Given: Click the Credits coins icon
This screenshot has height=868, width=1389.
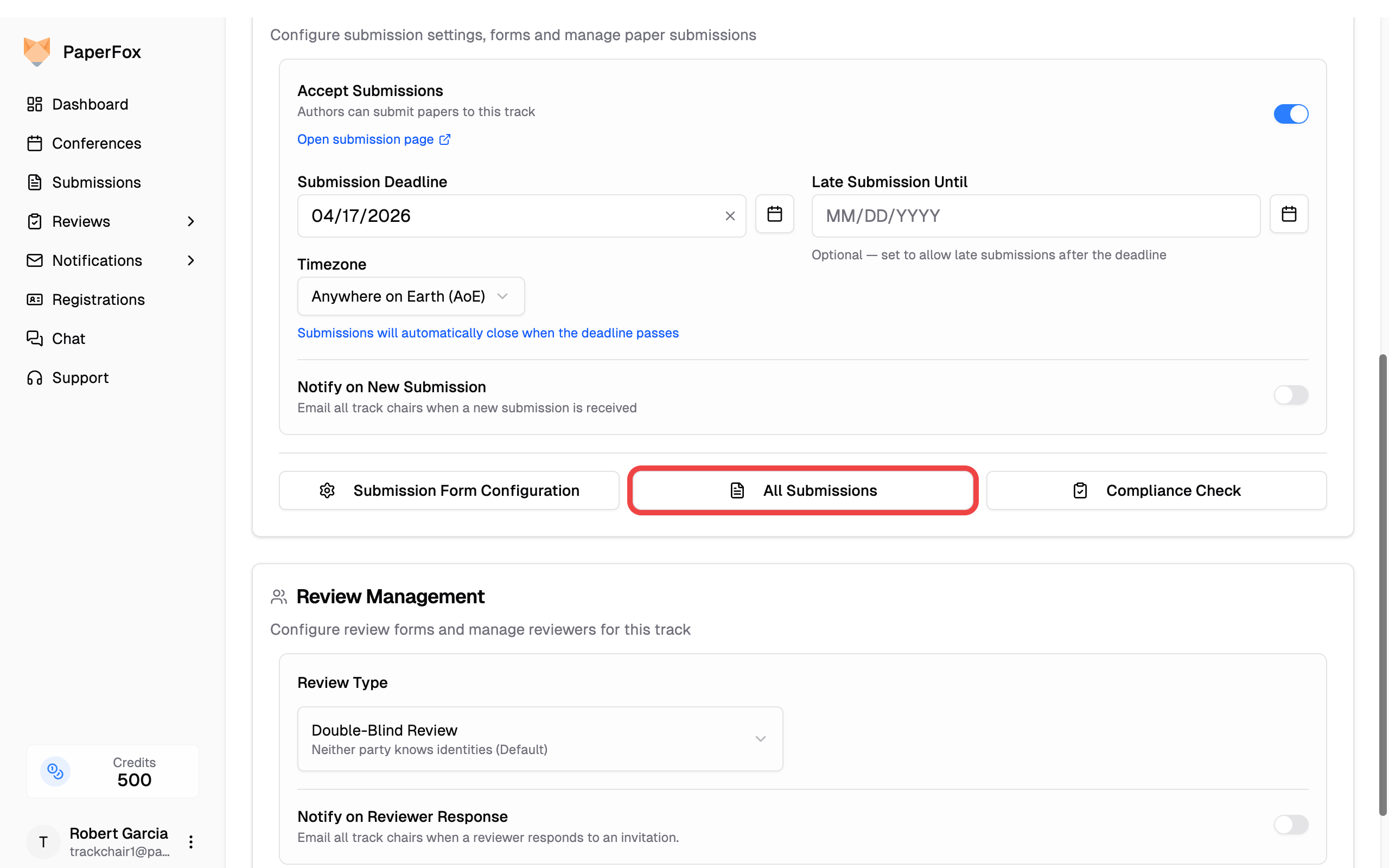Looking at the screenshot, I should click(x=55, y=771).
